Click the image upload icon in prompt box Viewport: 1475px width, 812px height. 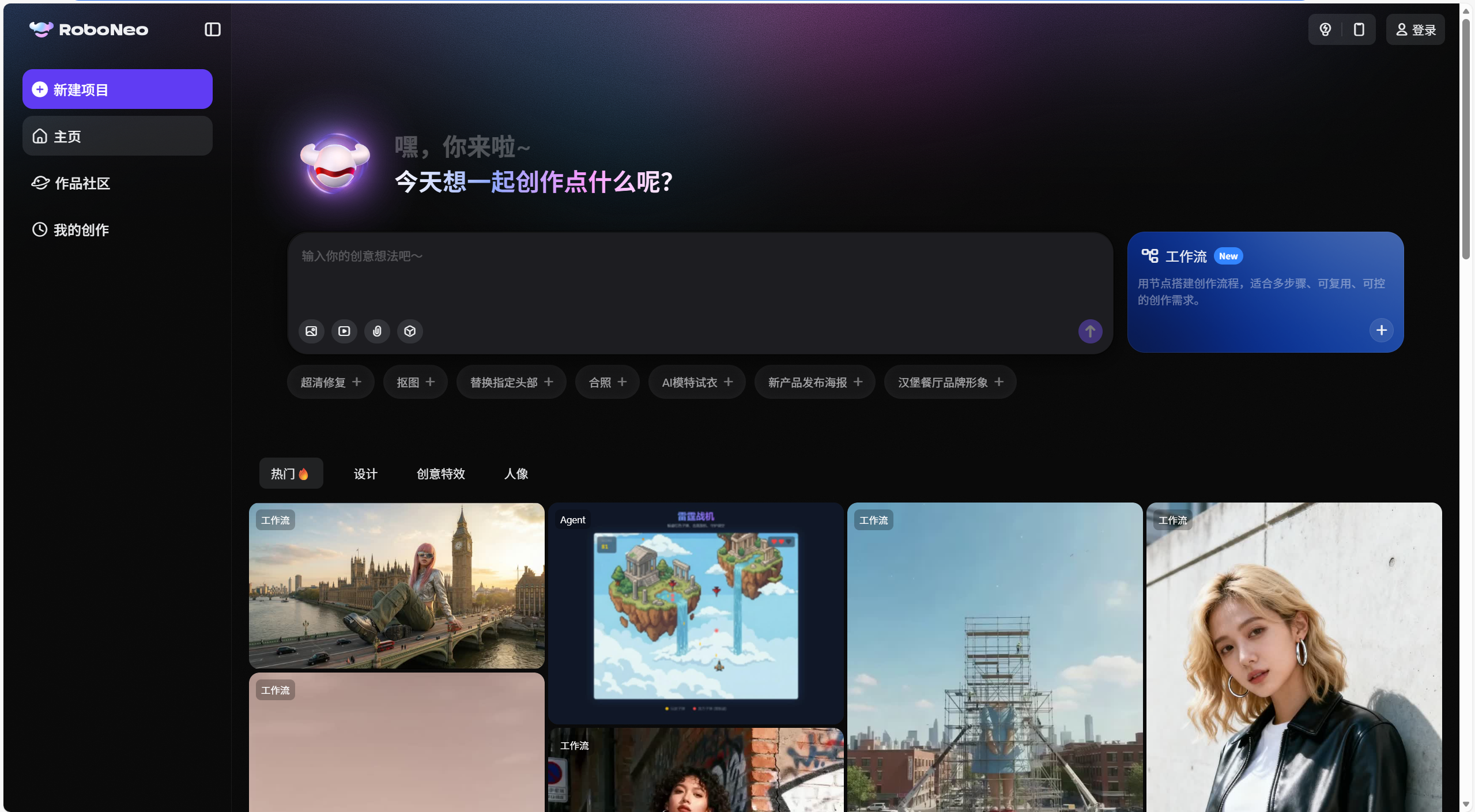coord(311,331)
